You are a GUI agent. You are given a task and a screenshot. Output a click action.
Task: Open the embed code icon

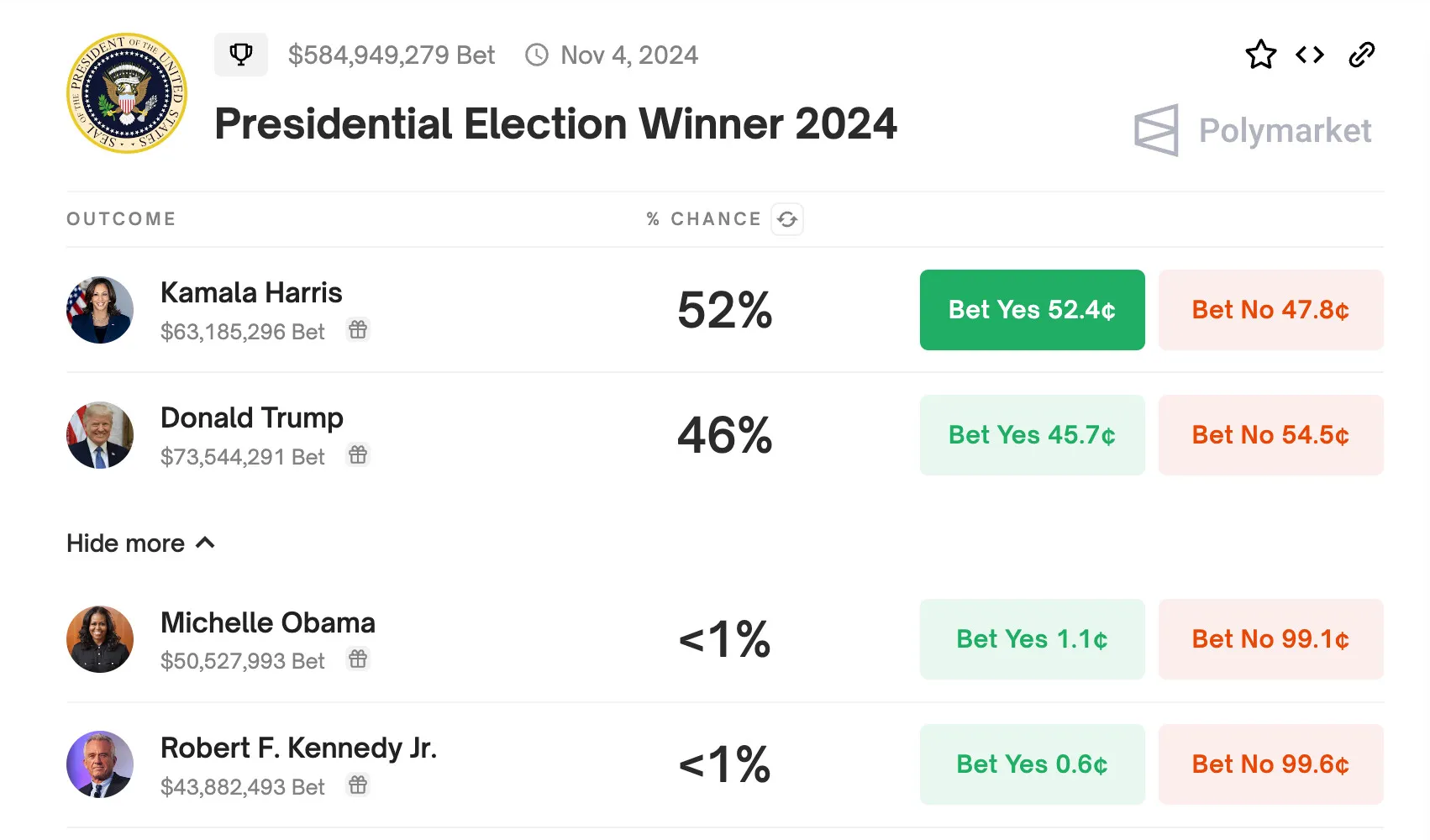[1310, 55]
